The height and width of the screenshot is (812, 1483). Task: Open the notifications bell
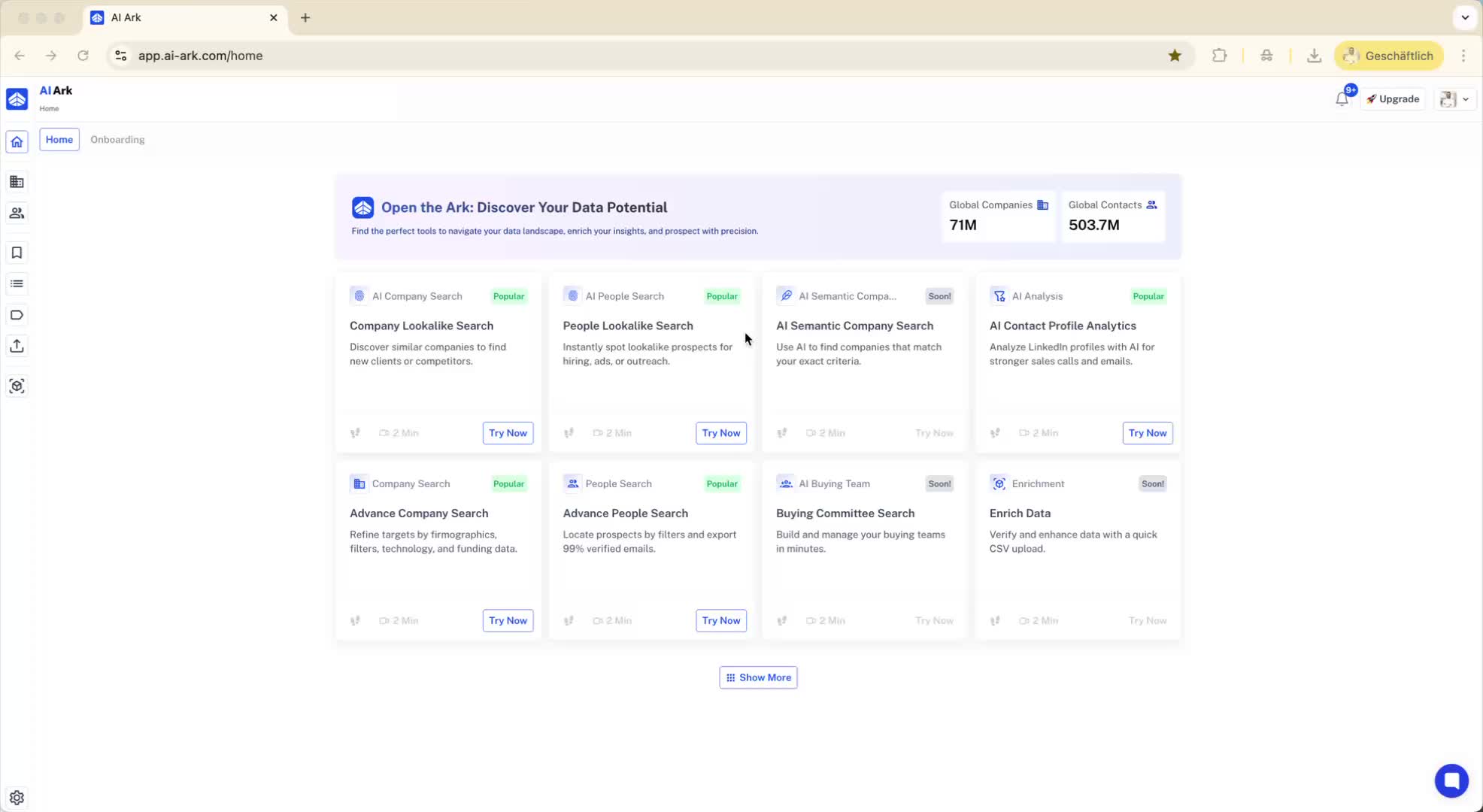coord(1342,99)
